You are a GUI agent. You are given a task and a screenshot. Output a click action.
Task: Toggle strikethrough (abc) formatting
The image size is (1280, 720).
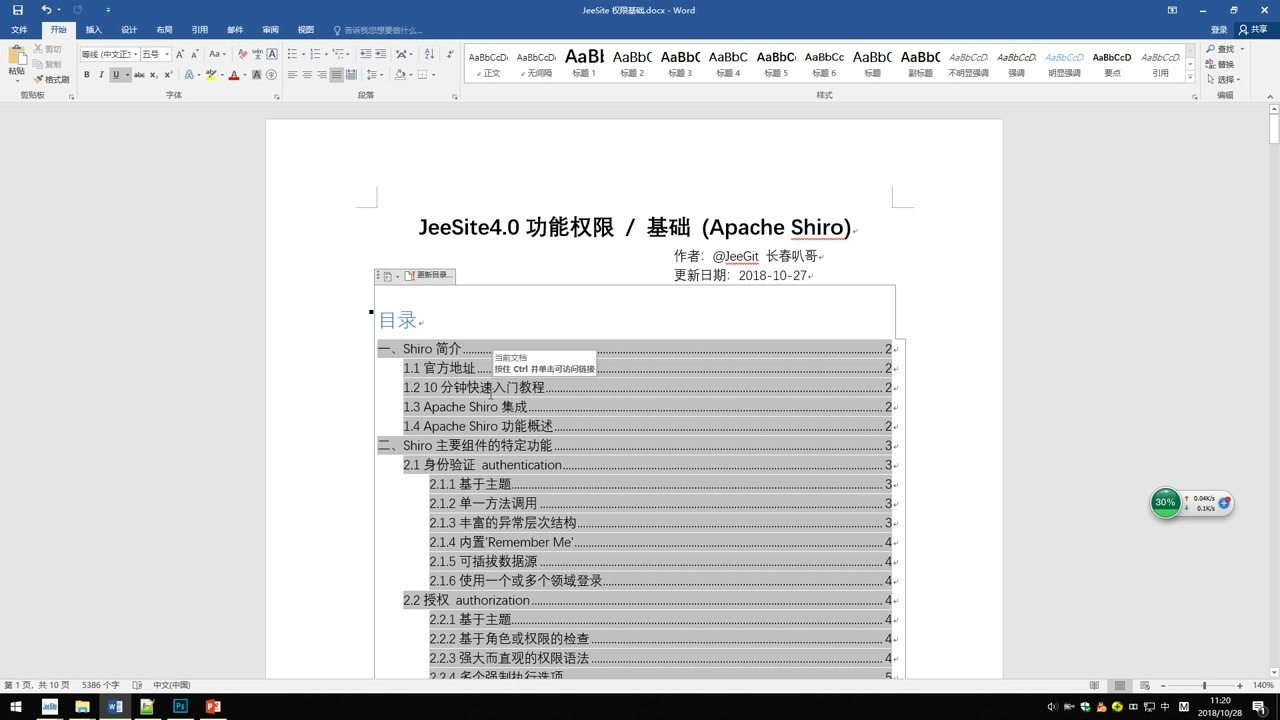pos(139,75)
